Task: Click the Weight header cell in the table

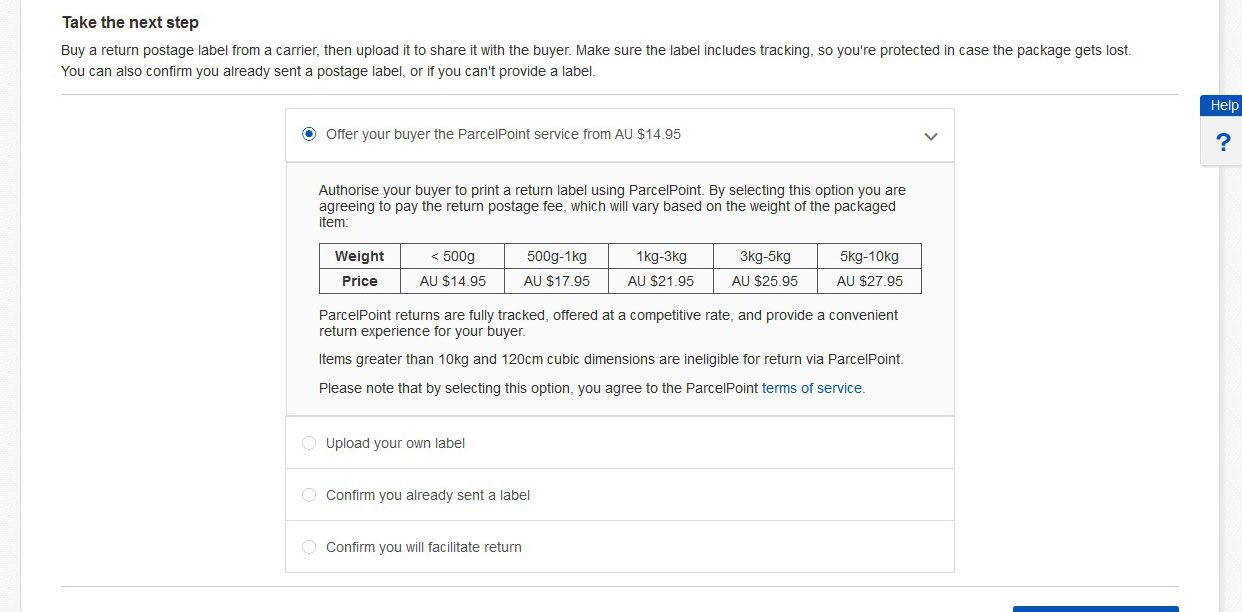Action: pyautogui.click(x=360, y=256)
